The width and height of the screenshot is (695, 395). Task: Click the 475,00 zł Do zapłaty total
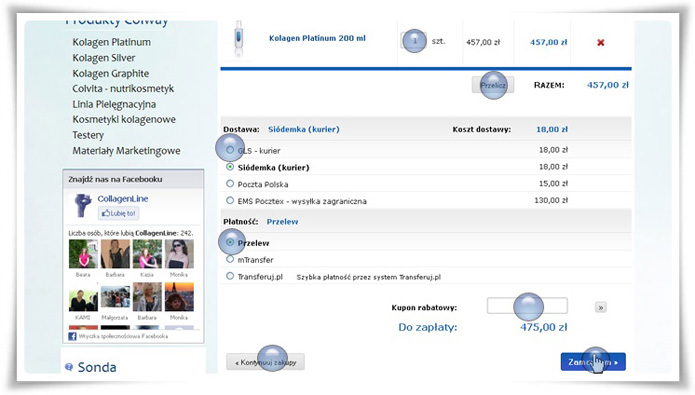543,327
